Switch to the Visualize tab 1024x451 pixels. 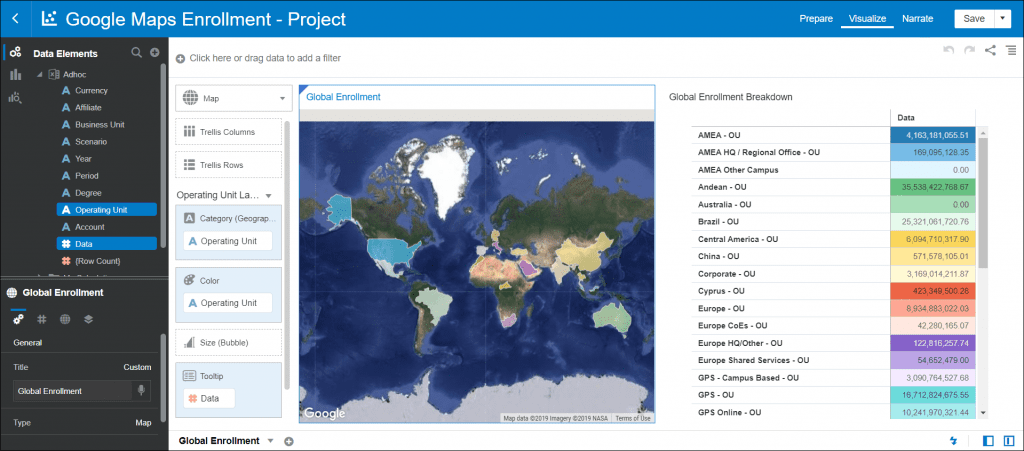[867, 18]
